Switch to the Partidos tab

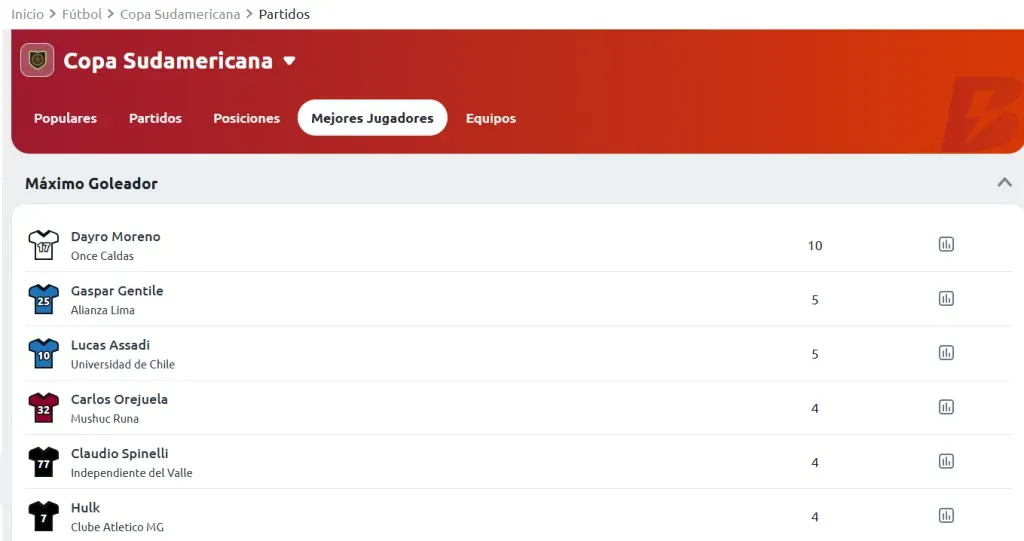(x=155, y=118)
